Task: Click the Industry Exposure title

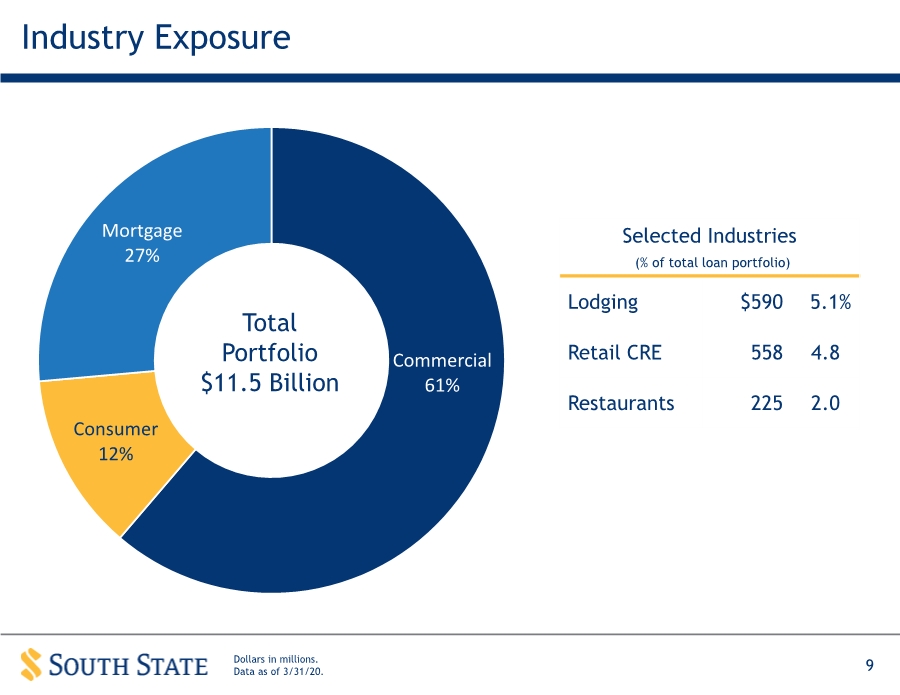Action: [156, 38]
